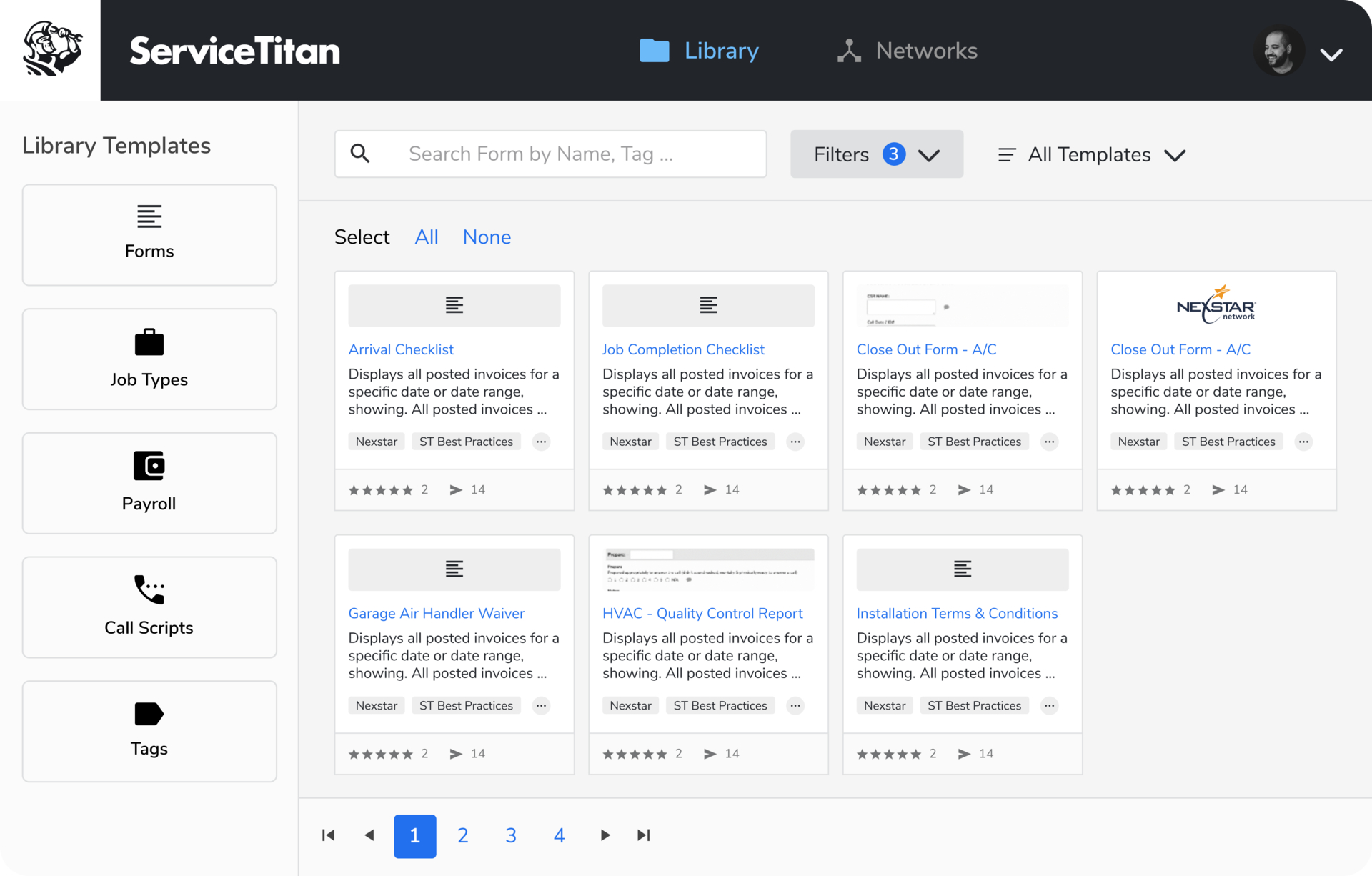
Task: Switch to the Library tab
Action: tap(699, 51)
